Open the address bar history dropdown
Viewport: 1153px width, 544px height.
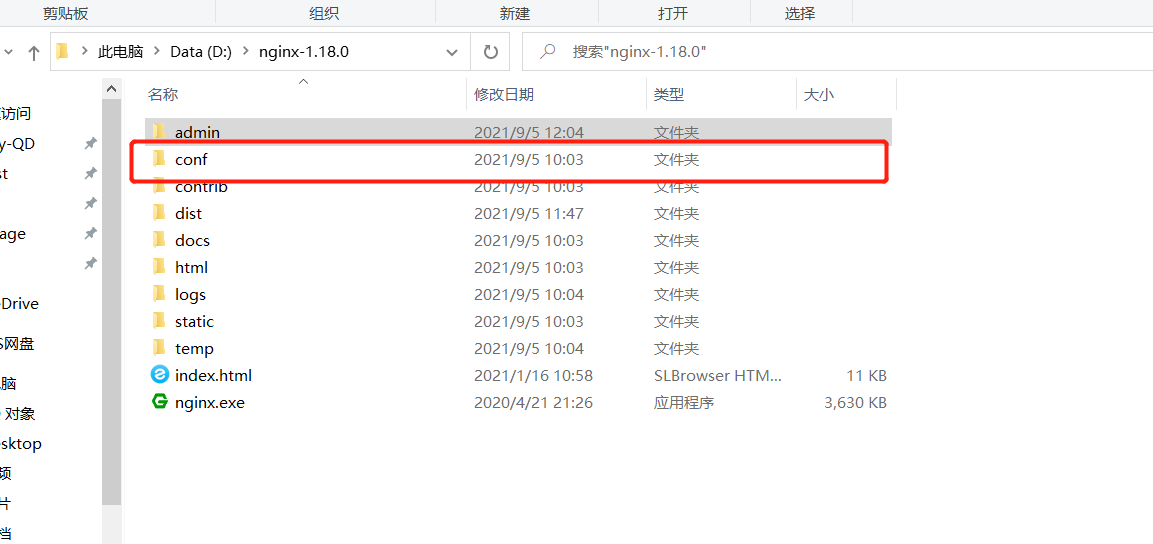tap(451, 52)
